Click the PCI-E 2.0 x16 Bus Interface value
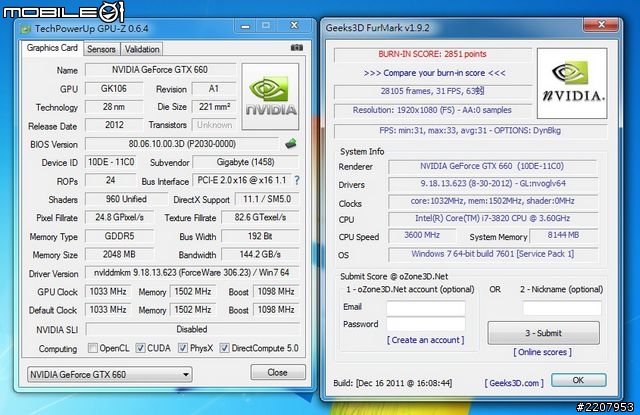The width and height of the screenshot is (640, 415). [242, 180]
